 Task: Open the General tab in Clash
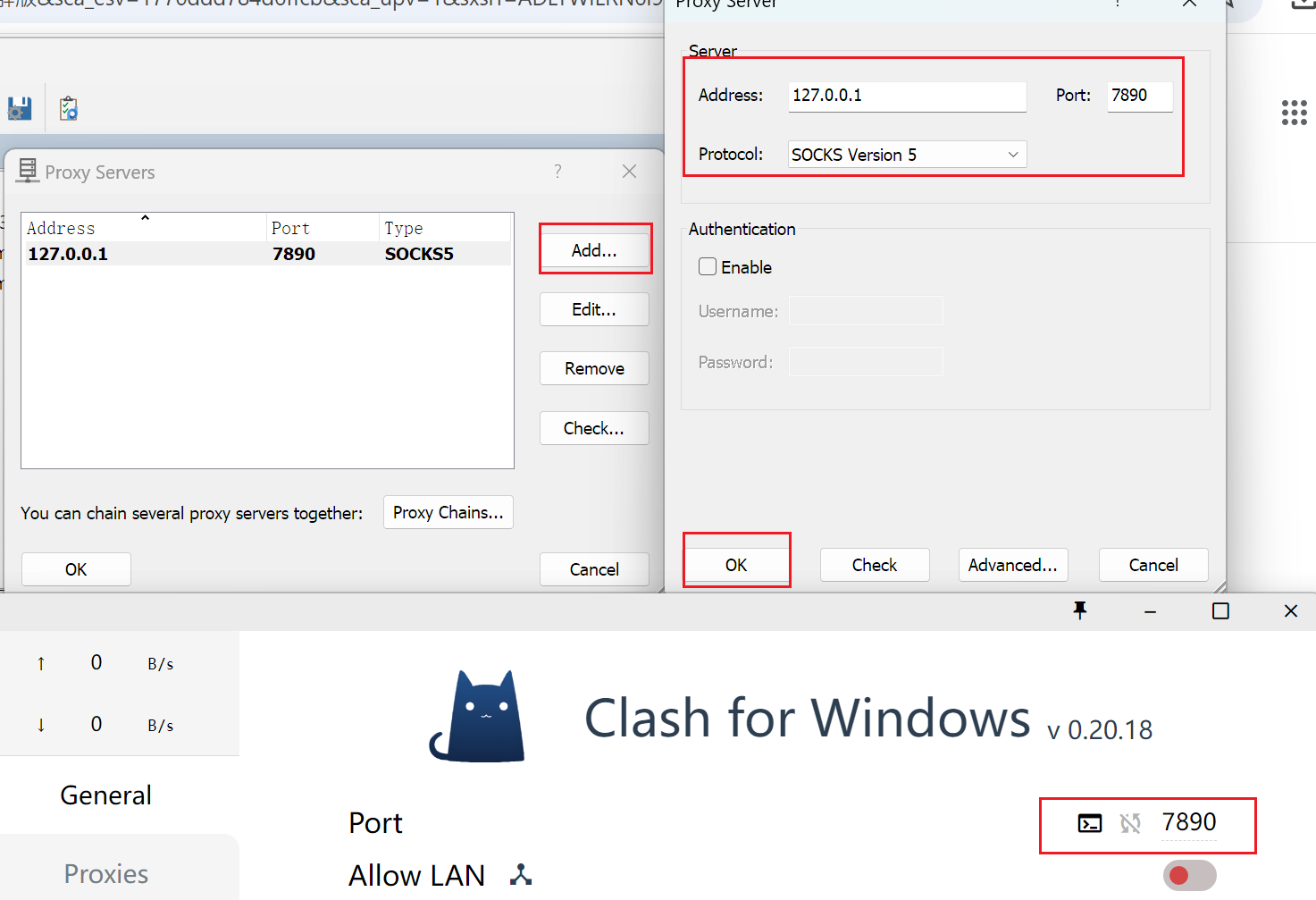pyautogui.click(x=105, y=795)
